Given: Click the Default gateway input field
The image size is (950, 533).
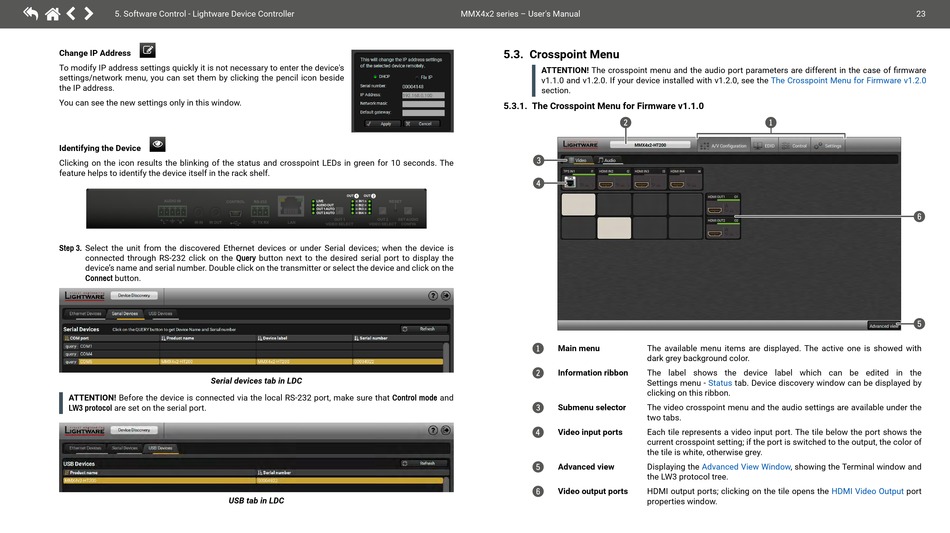Looking at the screenshot, I should point(423,112).
